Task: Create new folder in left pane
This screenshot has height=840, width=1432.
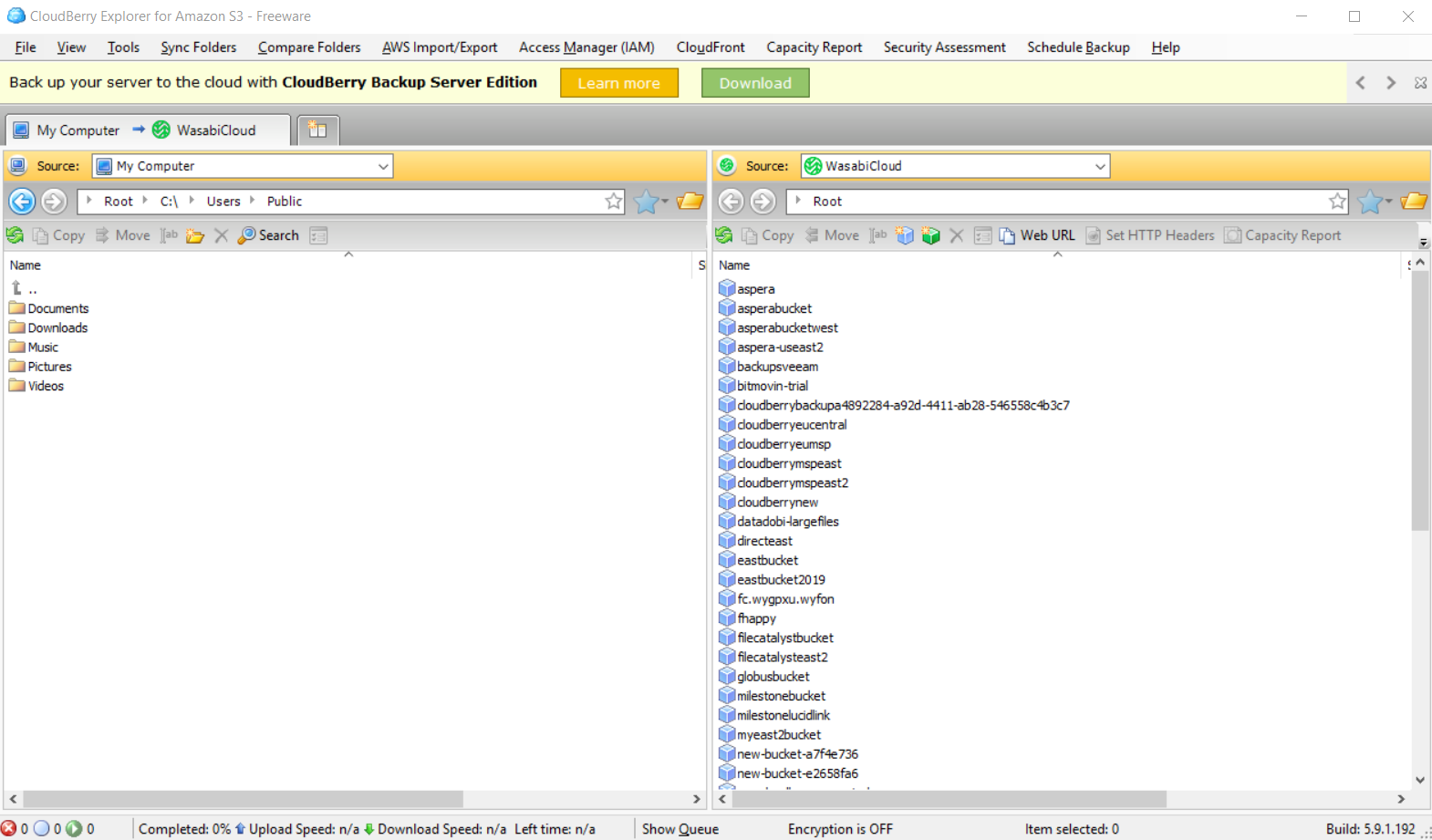Action: pyautogui.click(x=194, y=235)
